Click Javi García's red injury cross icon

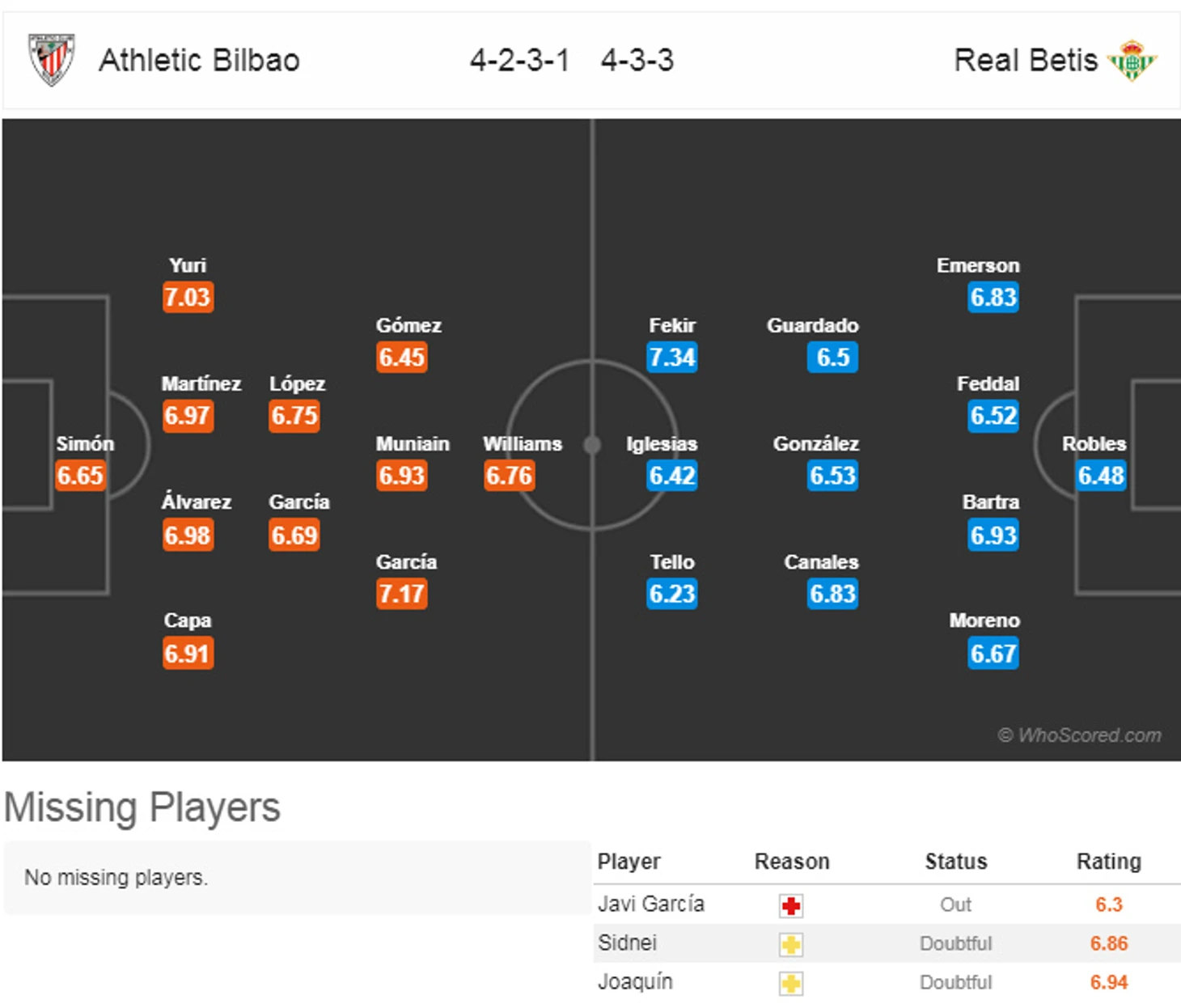click(x=791, y=905)
